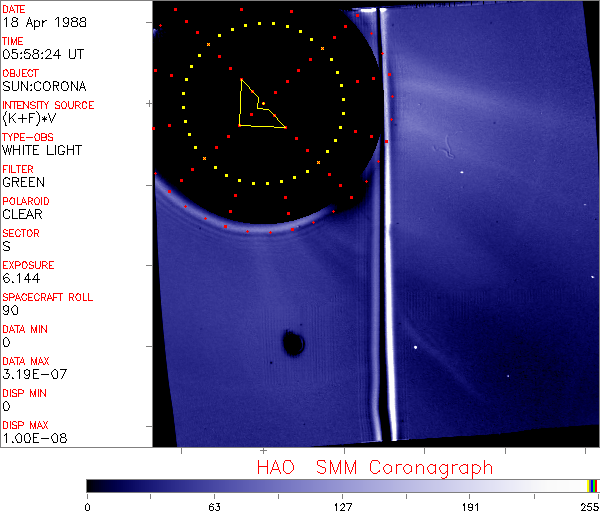This screenshot has height=512, width=600.
Task: Click the 63 tick label under the color bar
Action: (214, 505)
